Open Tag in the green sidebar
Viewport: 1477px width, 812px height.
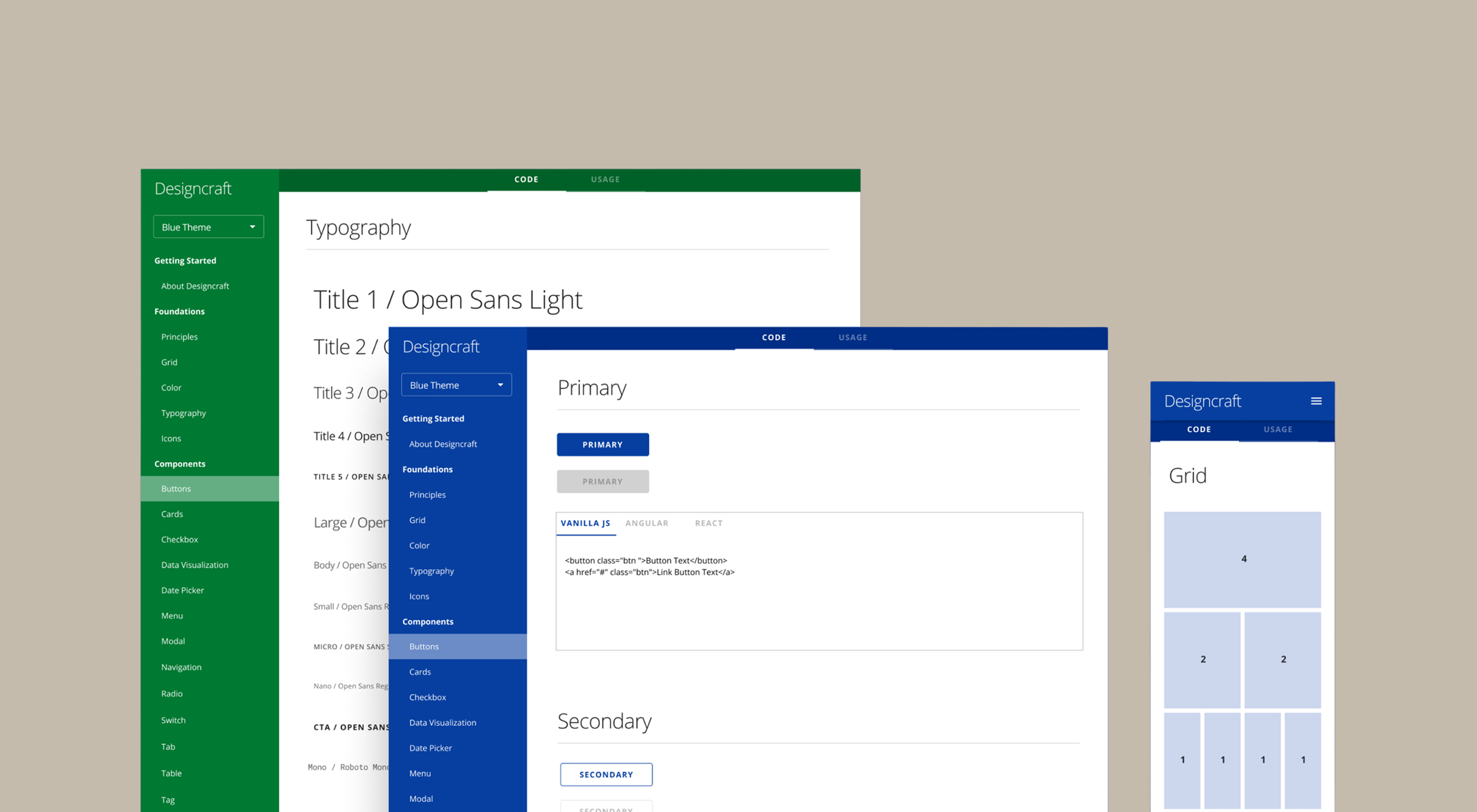point(168,800)
